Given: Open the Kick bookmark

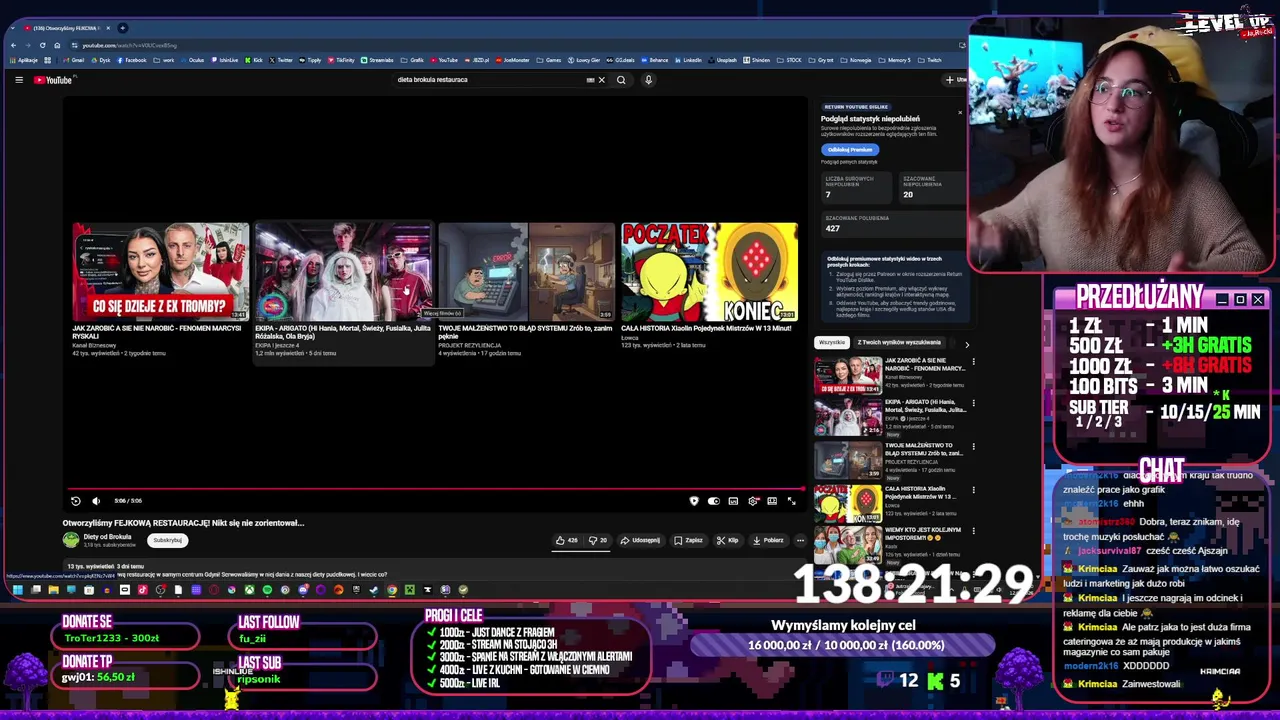Looking at the screenshot, I should pos(254,60).
